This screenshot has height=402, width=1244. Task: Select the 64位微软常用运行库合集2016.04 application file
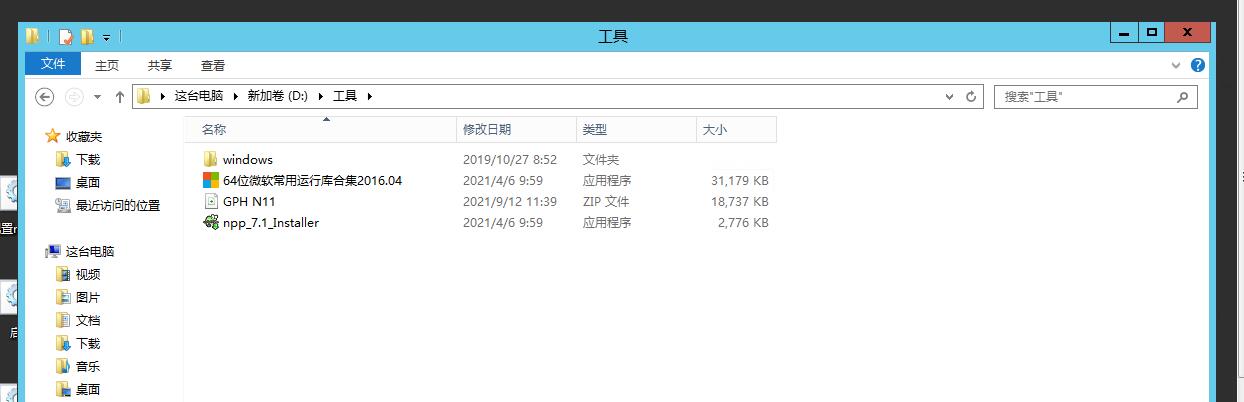click(311, 181)
